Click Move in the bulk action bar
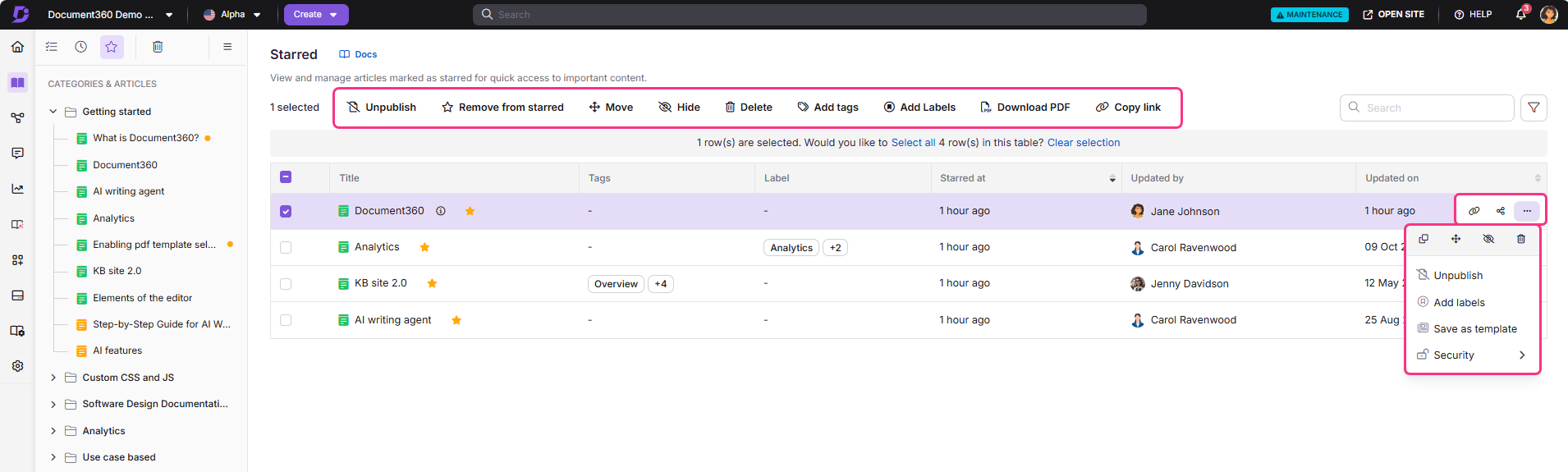The image size is (1568, 472). tap(611, 108)
